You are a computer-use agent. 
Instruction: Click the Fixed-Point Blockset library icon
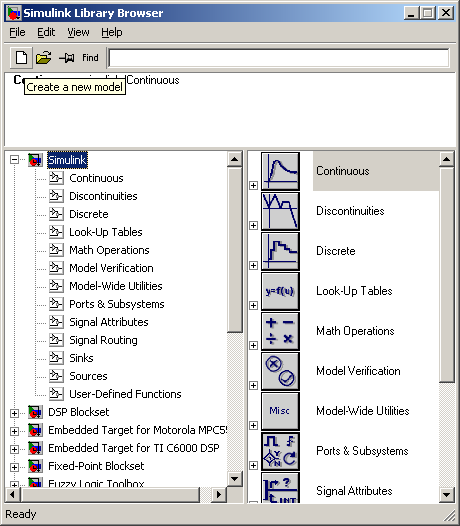(35, 466)
